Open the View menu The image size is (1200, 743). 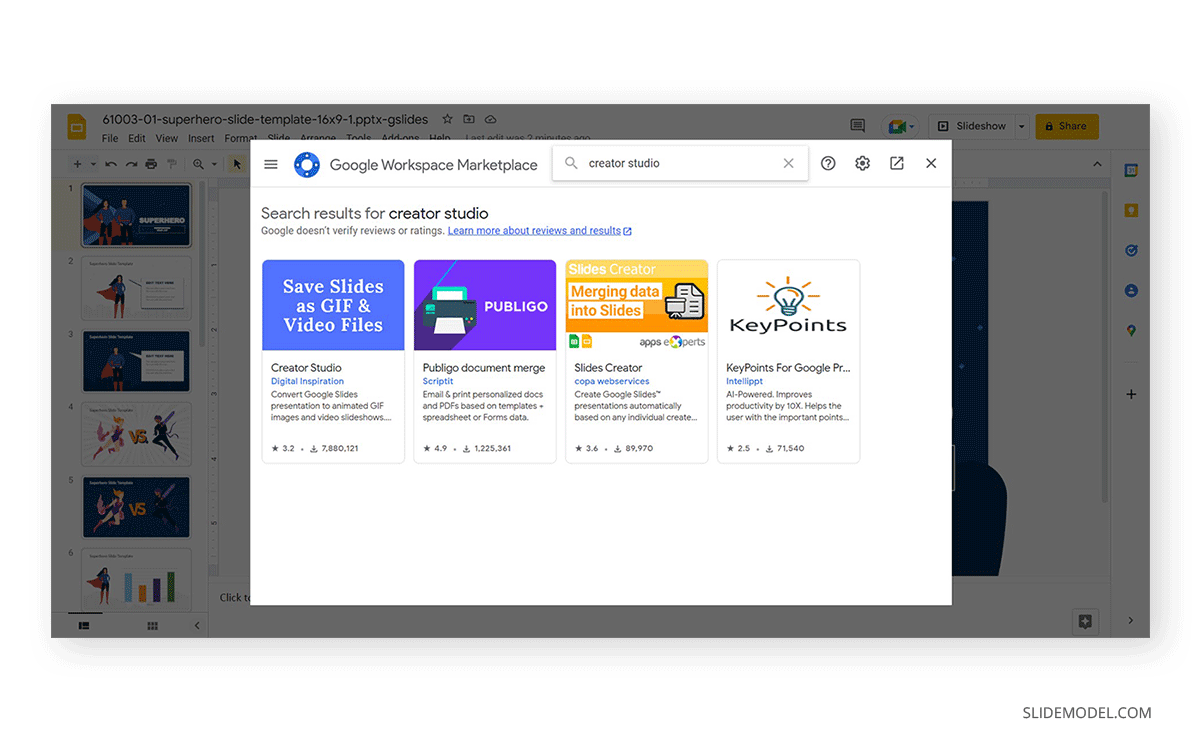(167, 139)
